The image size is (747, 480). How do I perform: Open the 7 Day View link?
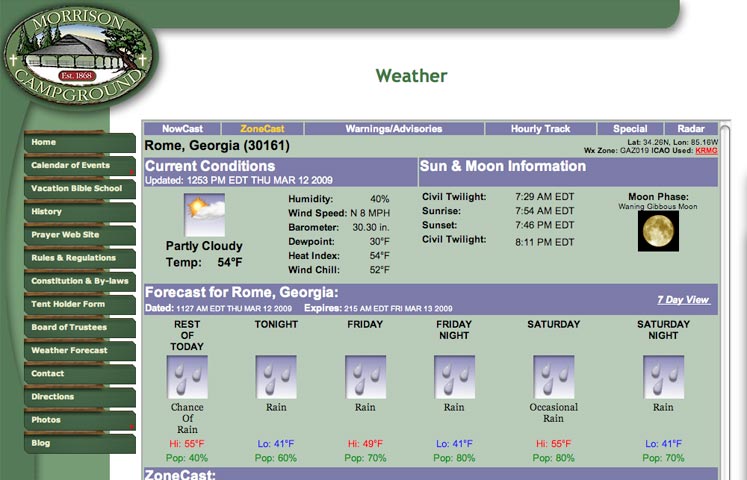683,300
